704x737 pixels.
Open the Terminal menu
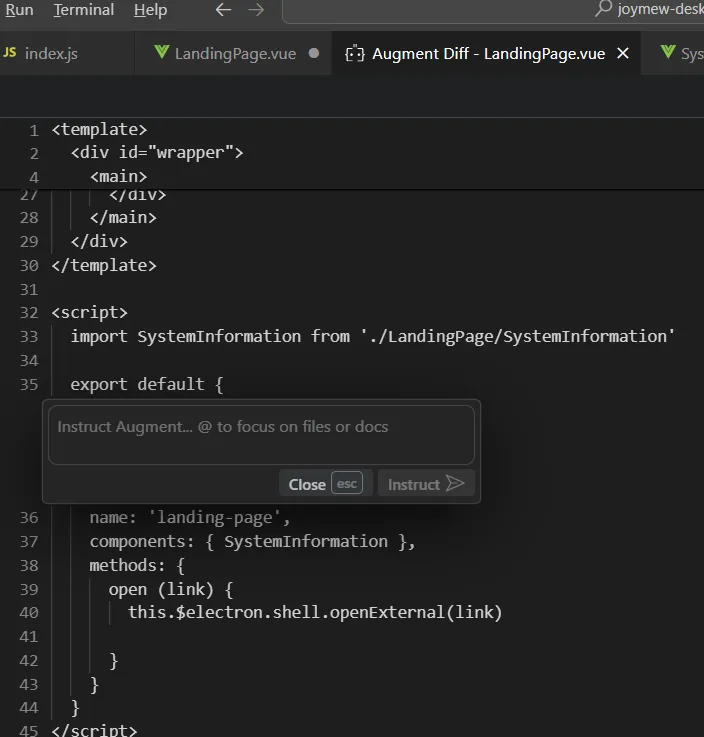click(84, 10)
